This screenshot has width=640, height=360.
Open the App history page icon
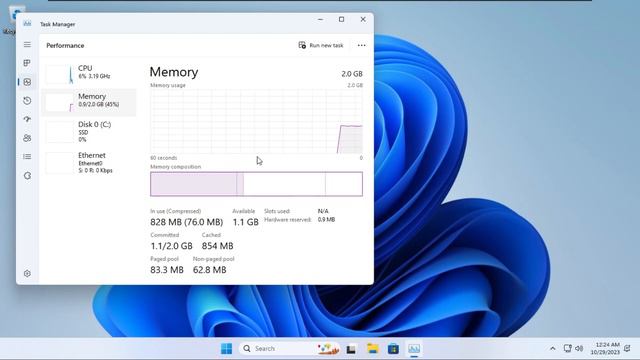pos(27,100)
